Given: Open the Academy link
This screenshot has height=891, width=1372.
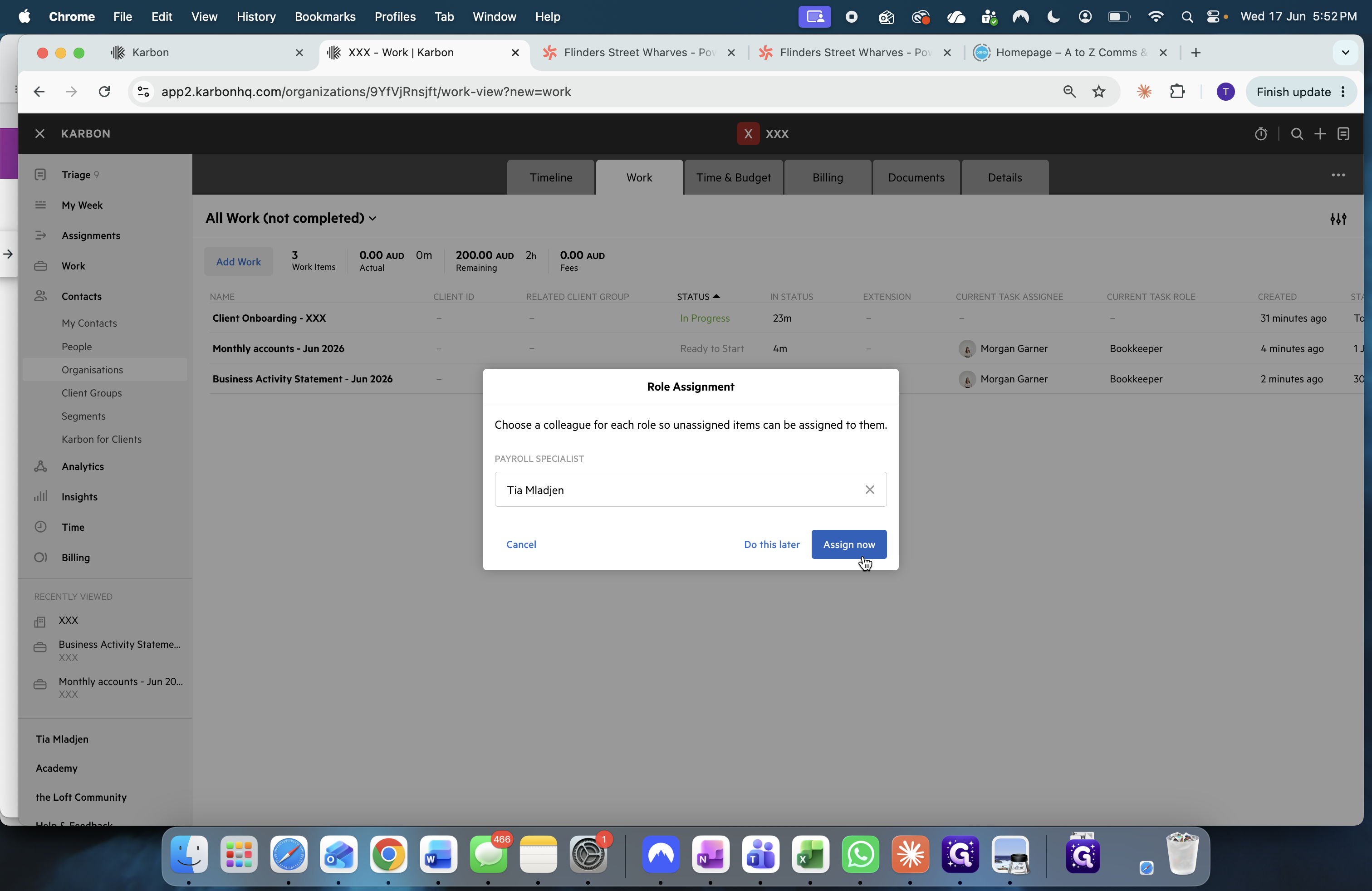Looking at the screenshot, I should 56,768.
